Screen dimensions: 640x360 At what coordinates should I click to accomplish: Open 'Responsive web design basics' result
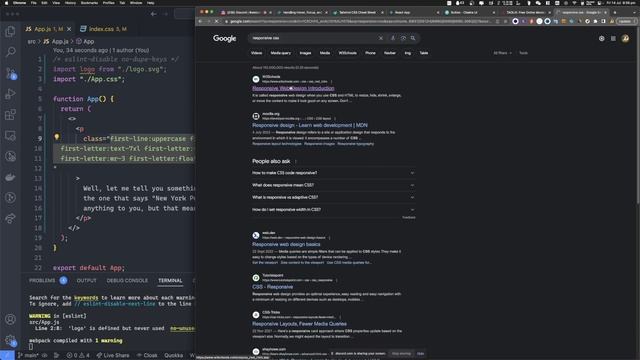tap(286, 244)
